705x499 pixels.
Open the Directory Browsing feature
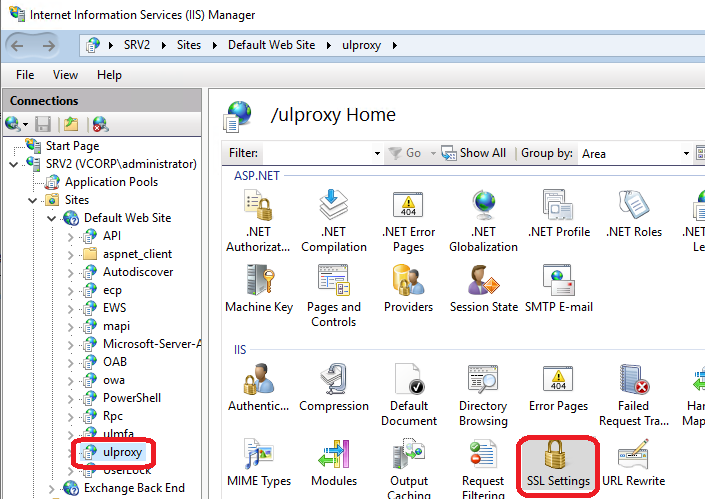click(x=483, y=395)
